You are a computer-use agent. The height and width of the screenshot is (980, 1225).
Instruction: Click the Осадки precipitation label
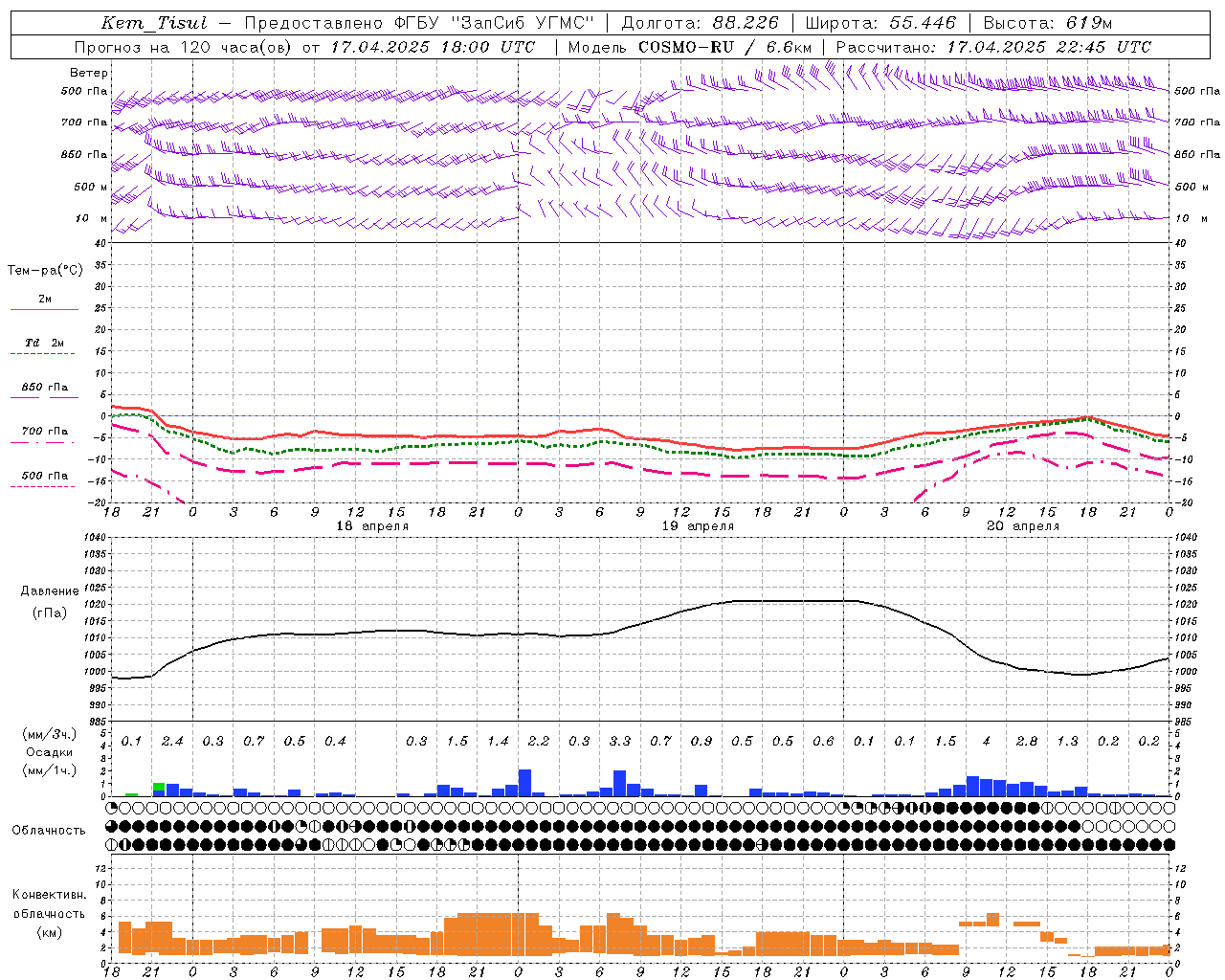pyautogui.click(x=51, y=752)
